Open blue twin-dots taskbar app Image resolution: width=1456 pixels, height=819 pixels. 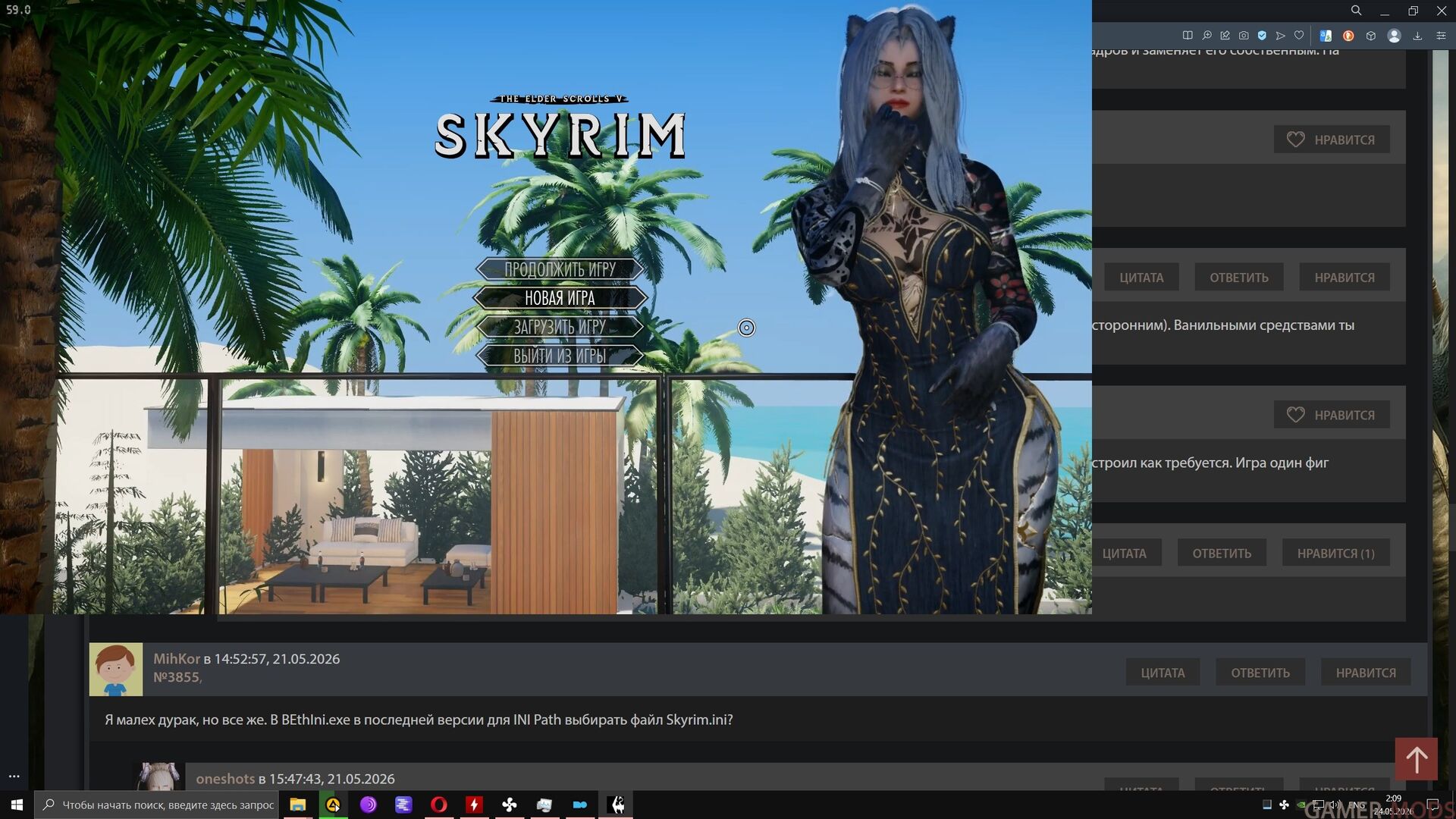coord(580,805)
